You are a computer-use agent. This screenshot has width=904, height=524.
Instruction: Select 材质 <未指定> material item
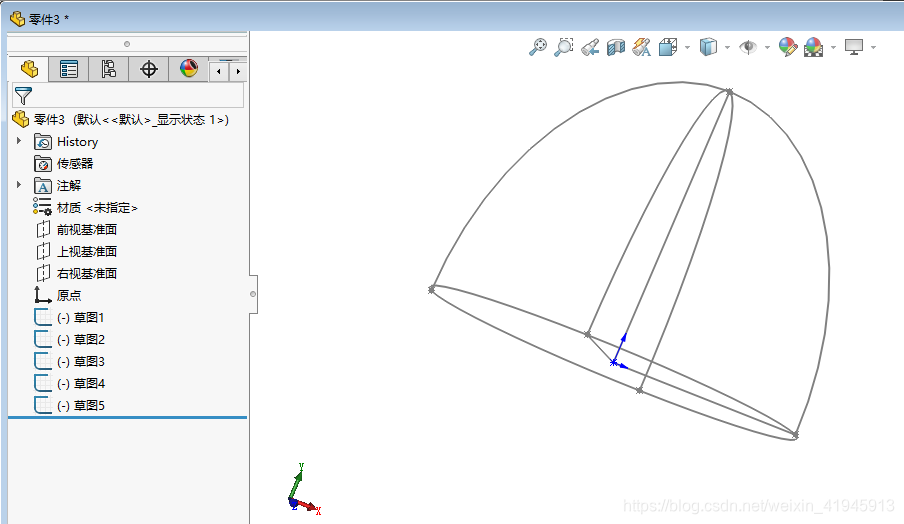pyautogui.click(x=97, y=208)
